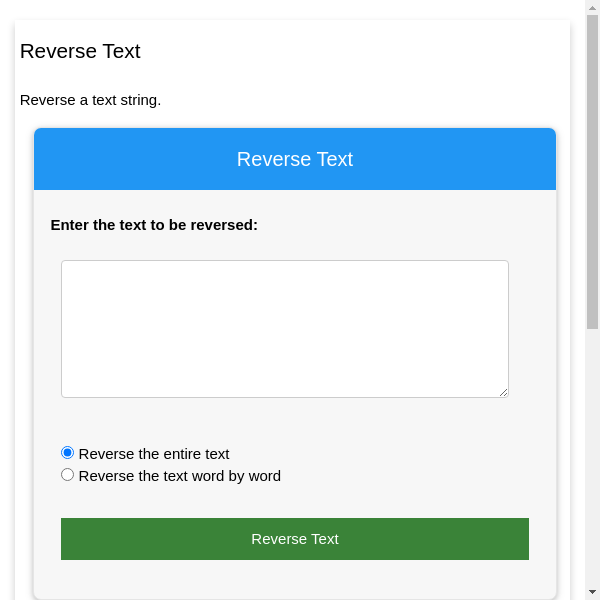Click the blue "Reverse Text" card header

[295, 159]
